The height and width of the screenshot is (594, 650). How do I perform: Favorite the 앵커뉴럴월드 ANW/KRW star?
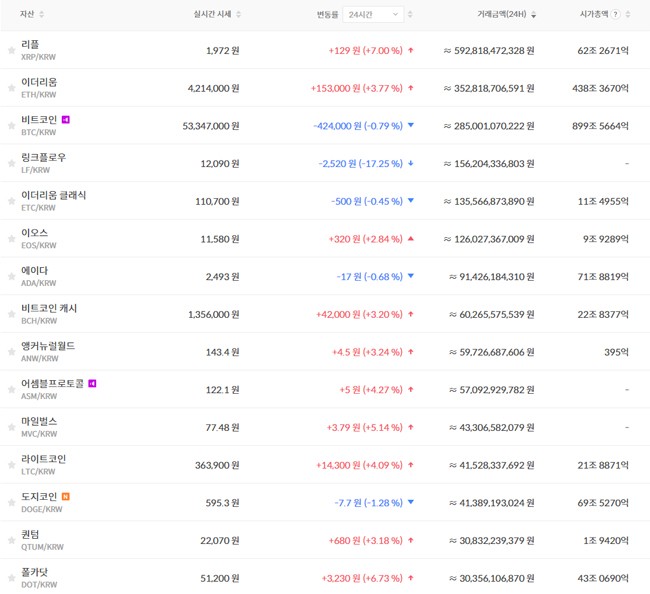(12, 352)
